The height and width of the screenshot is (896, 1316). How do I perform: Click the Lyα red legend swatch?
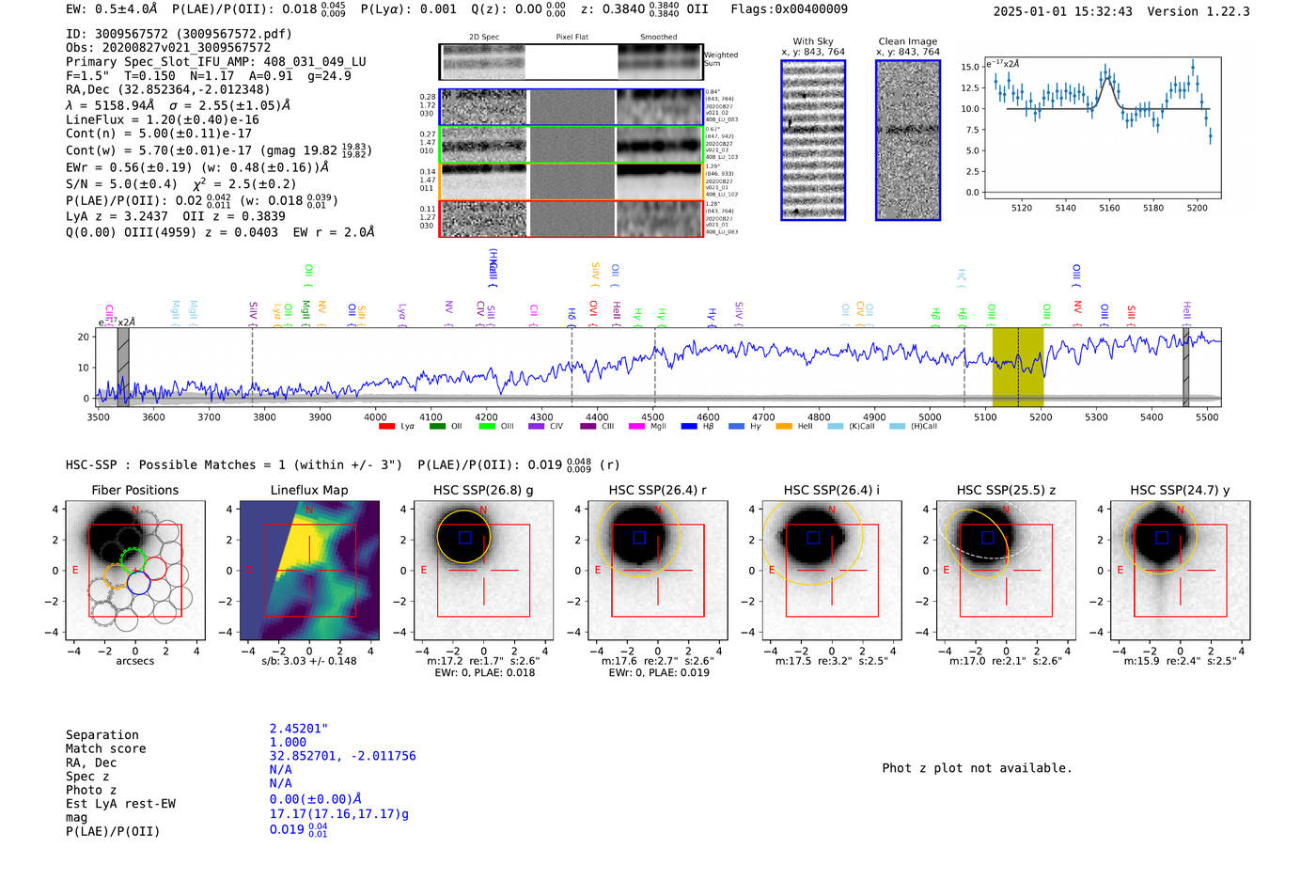point(386,427)
